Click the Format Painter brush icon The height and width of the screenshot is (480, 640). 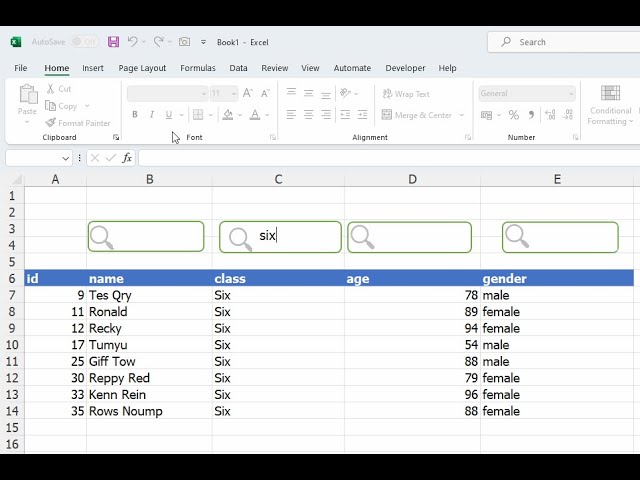click(50, 123)
